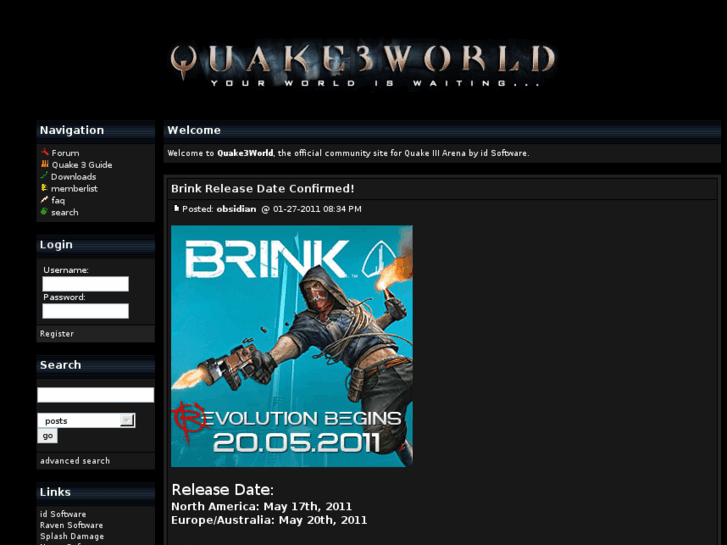The height and width of the screenshot is (545, 727).
Task: Click the Register link
Action: pos(57,333)
